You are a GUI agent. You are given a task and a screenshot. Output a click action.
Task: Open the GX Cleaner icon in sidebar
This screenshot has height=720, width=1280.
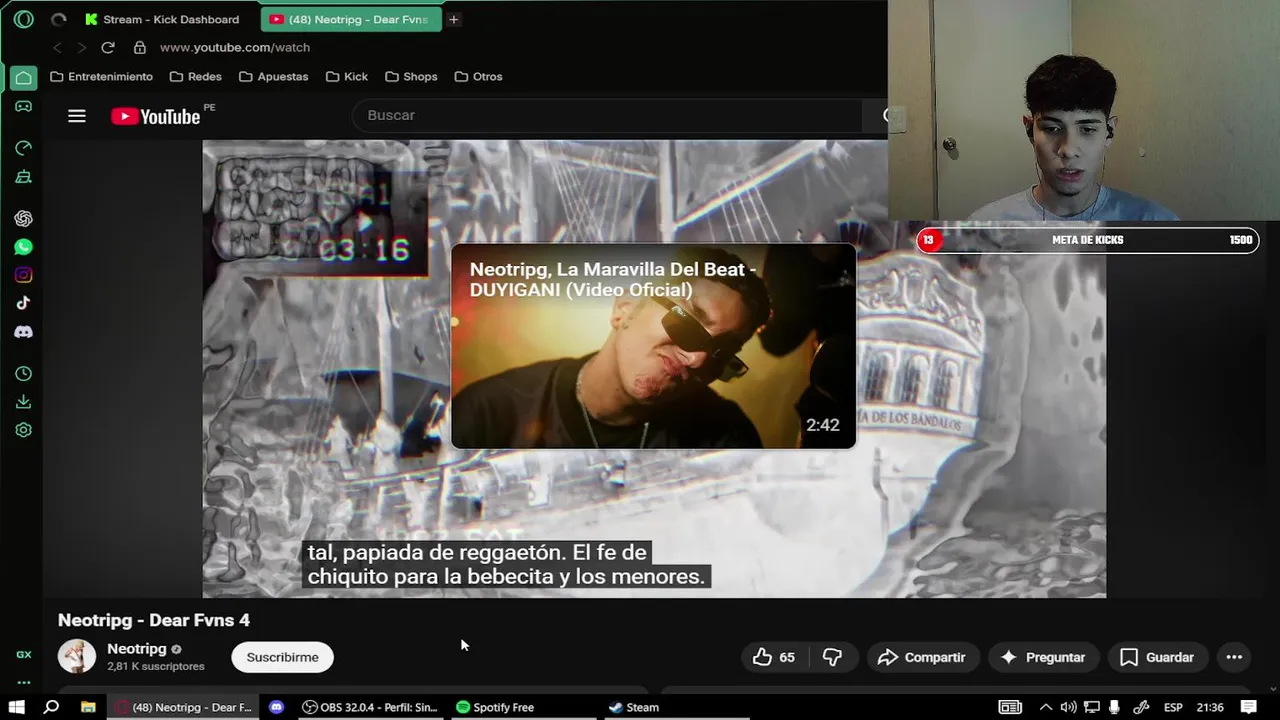[23, 177]
